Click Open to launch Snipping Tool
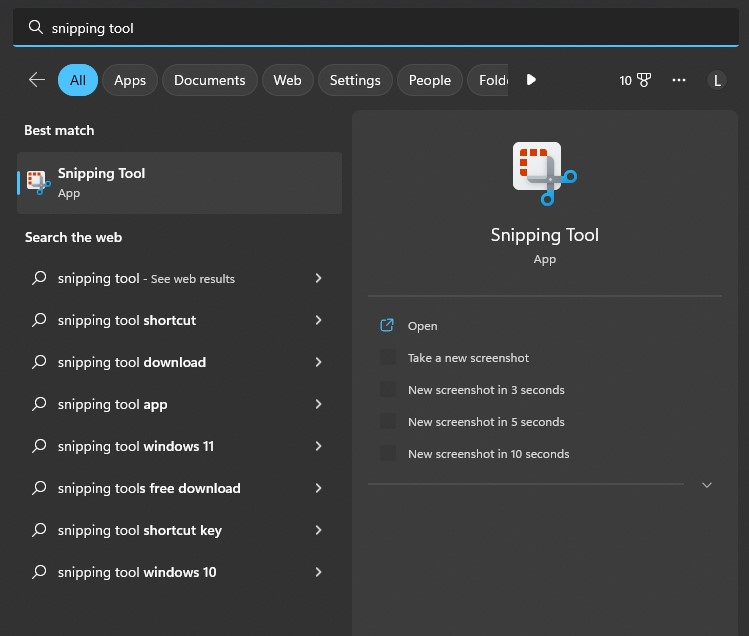749x636 pixels. [x=422, y=326]
